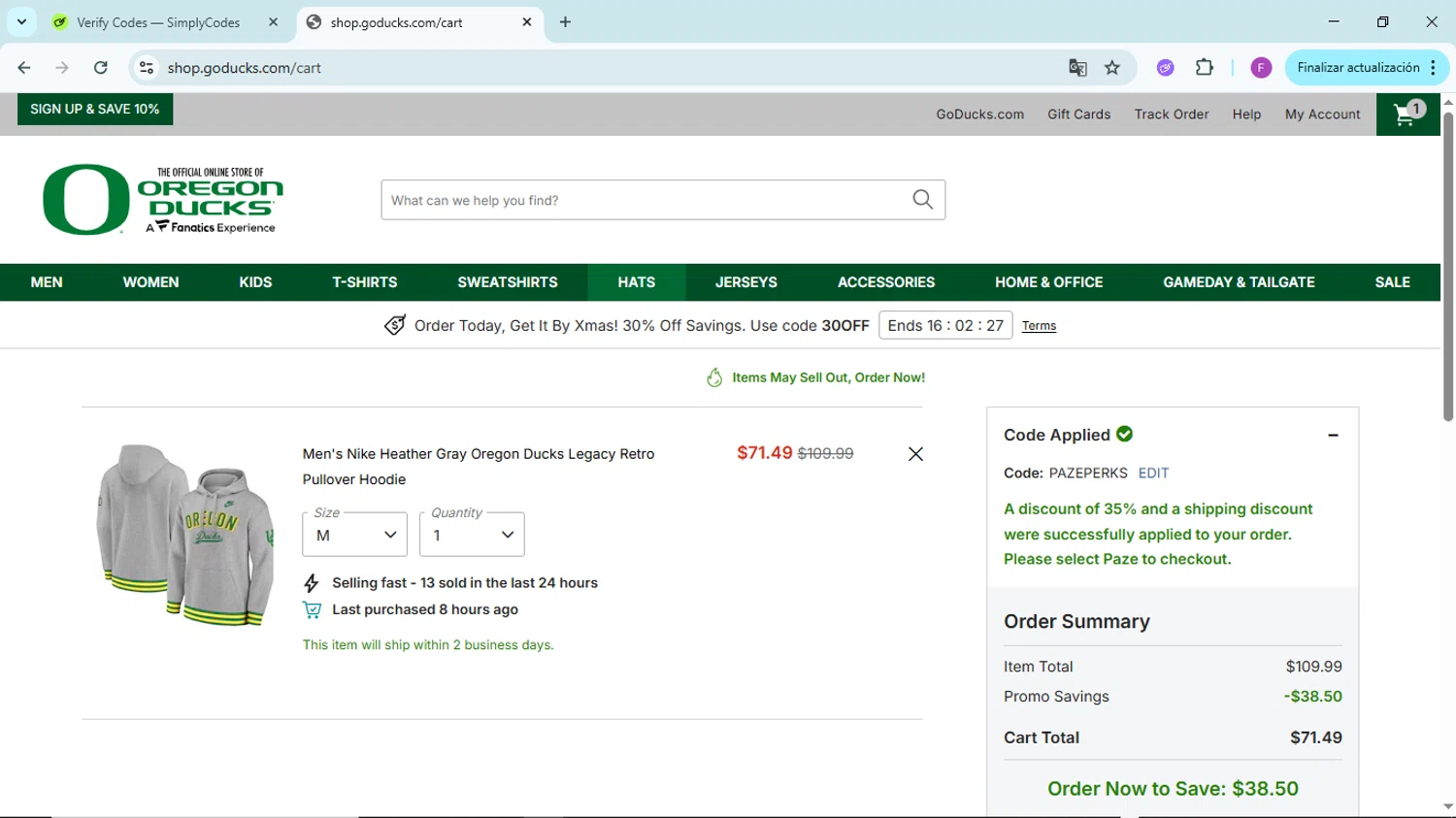Click the Order Now to Save text
The image size is (1456, 818).
[x=1173, y=789]
